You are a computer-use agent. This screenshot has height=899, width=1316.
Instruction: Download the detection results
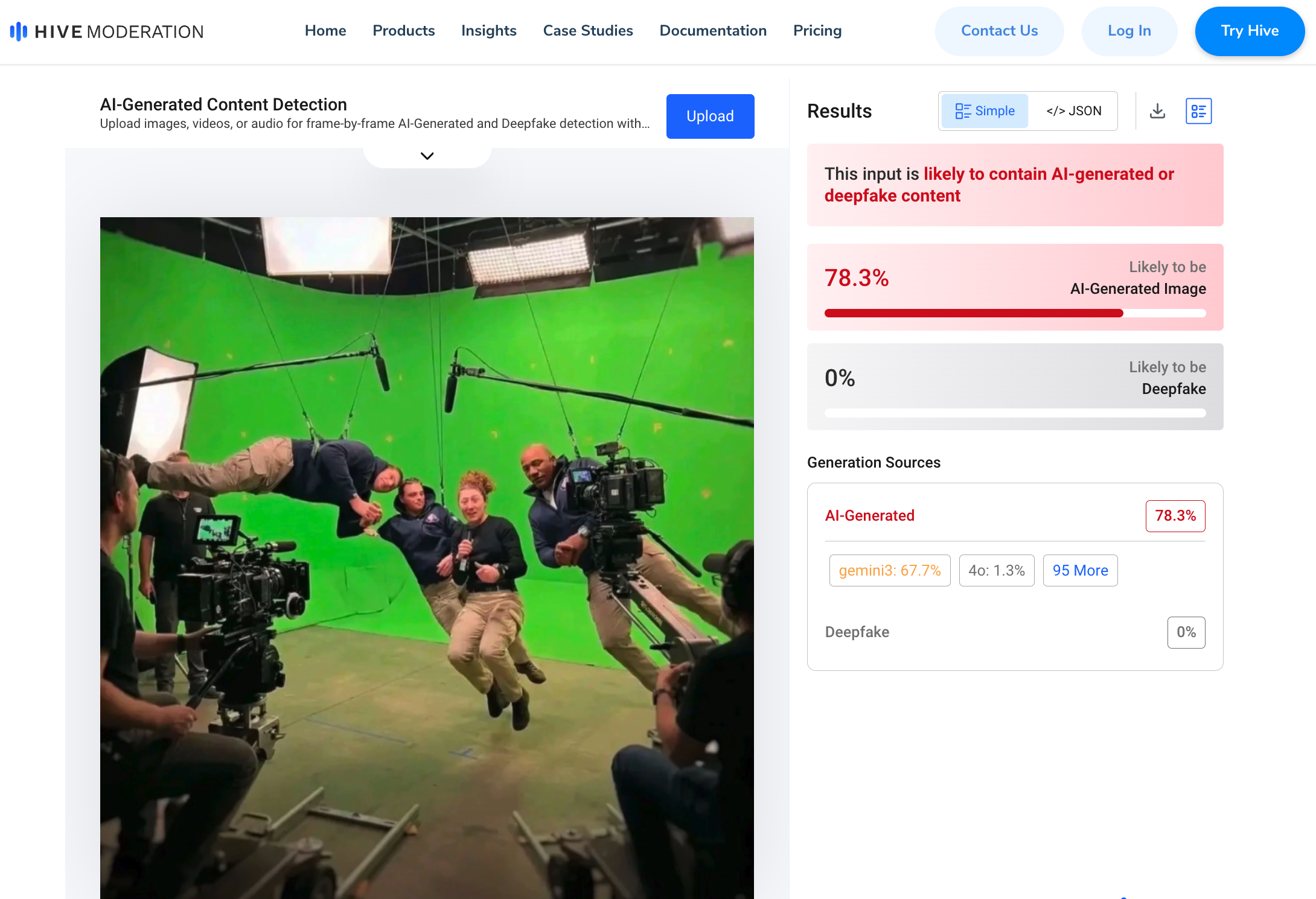tap(1157, 111)
